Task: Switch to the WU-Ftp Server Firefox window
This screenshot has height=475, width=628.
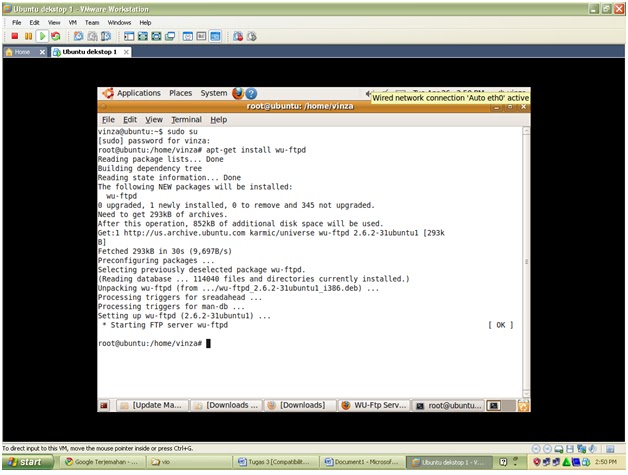Action: click(x=374, y=405)
